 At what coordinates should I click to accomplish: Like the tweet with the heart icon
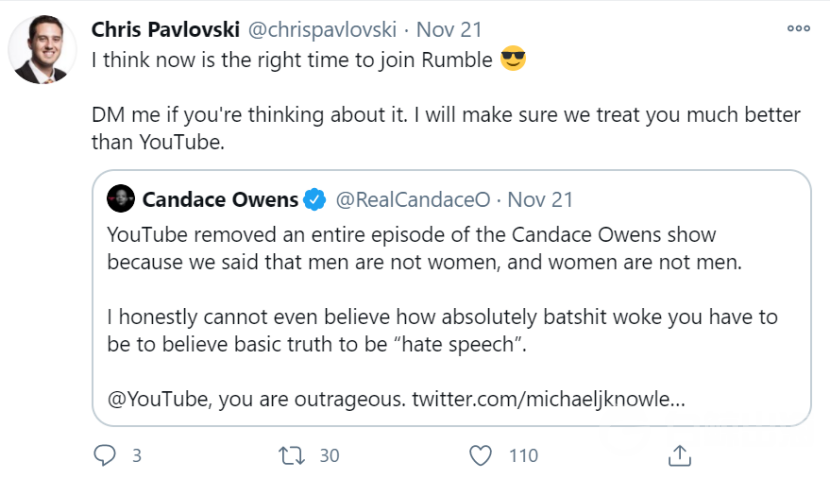tap(481, 456)
